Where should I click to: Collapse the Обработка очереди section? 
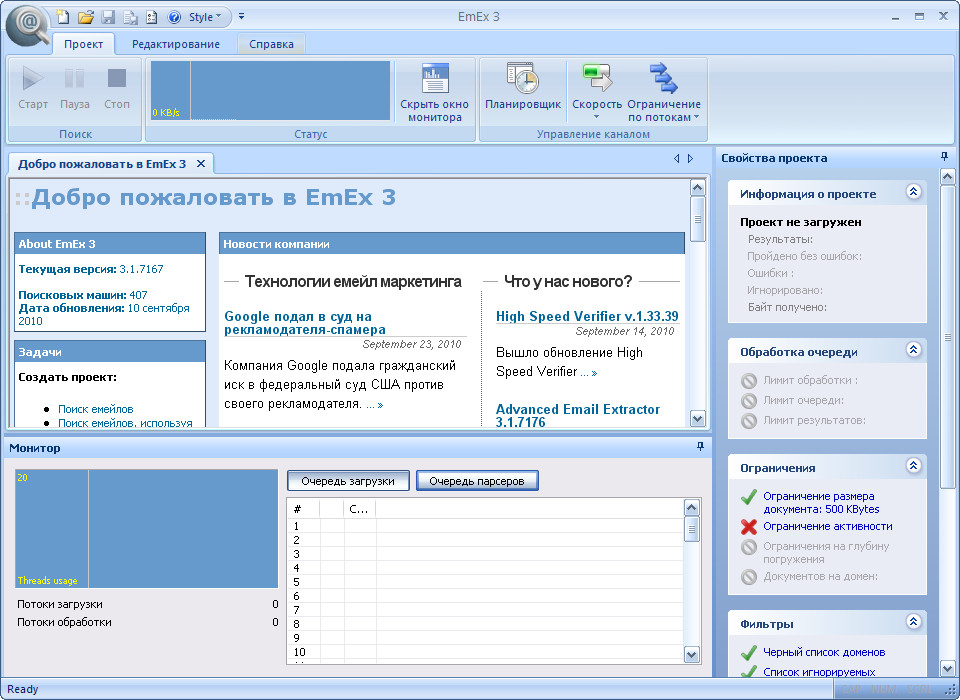[x=913, y=350]
